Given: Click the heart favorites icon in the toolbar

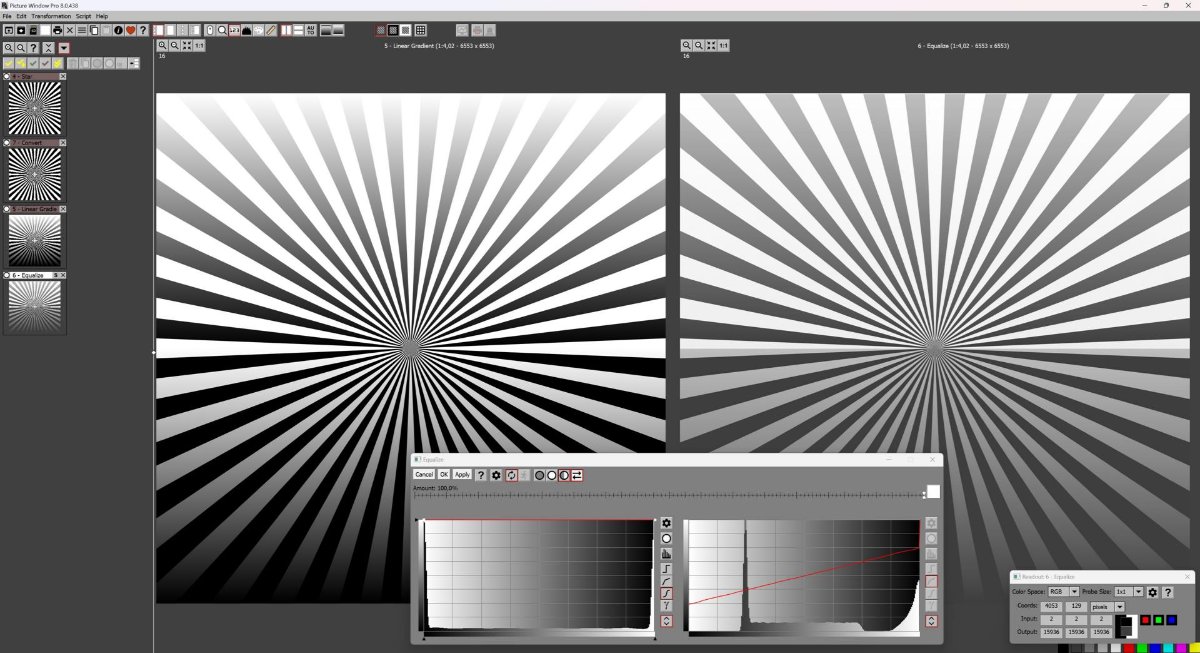Looking at the screenshot, I should (129, 31).
